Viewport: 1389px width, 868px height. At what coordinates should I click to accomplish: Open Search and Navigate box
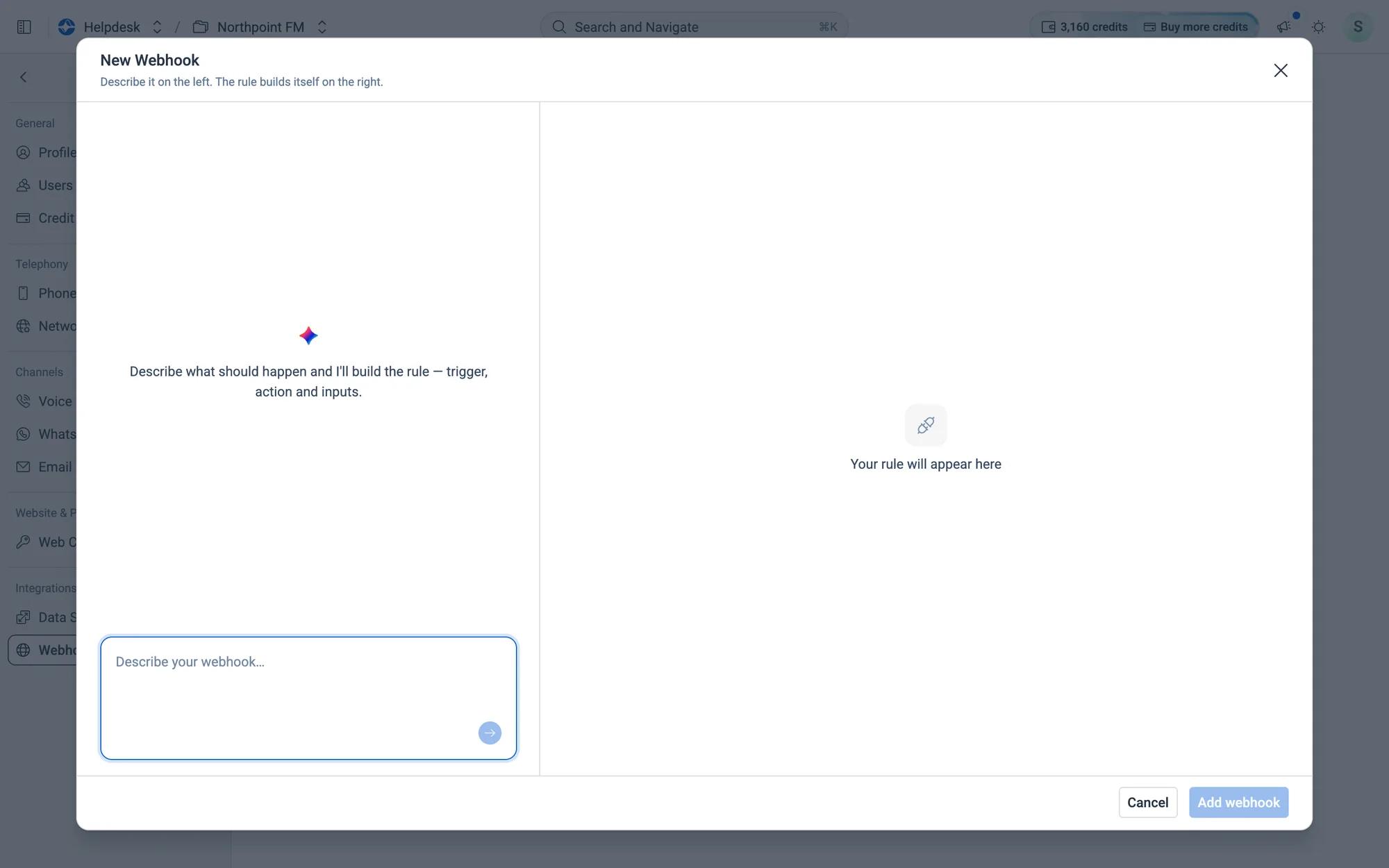tap(694, 27)
